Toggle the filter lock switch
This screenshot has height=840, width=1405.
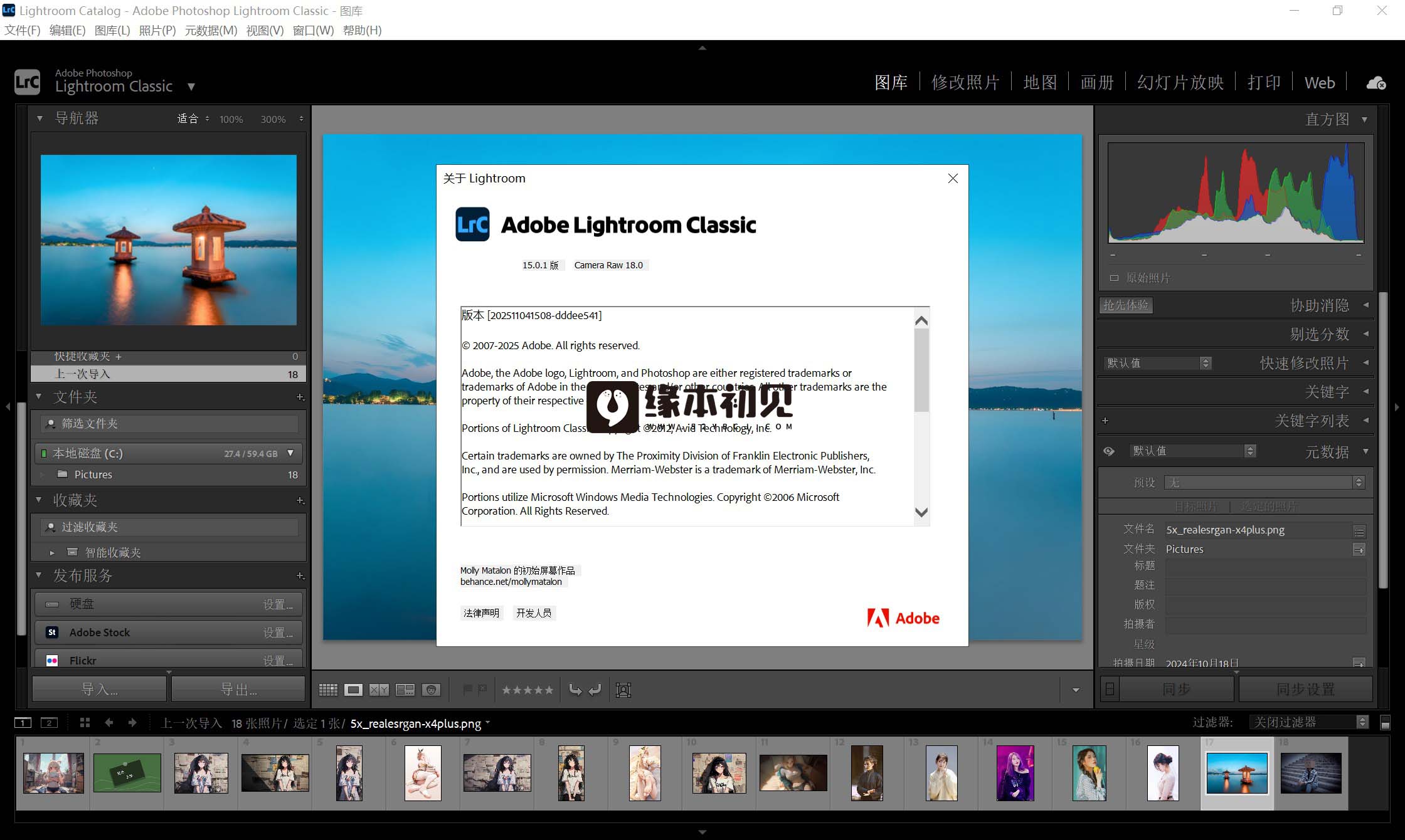click(x=1386, y=723)
